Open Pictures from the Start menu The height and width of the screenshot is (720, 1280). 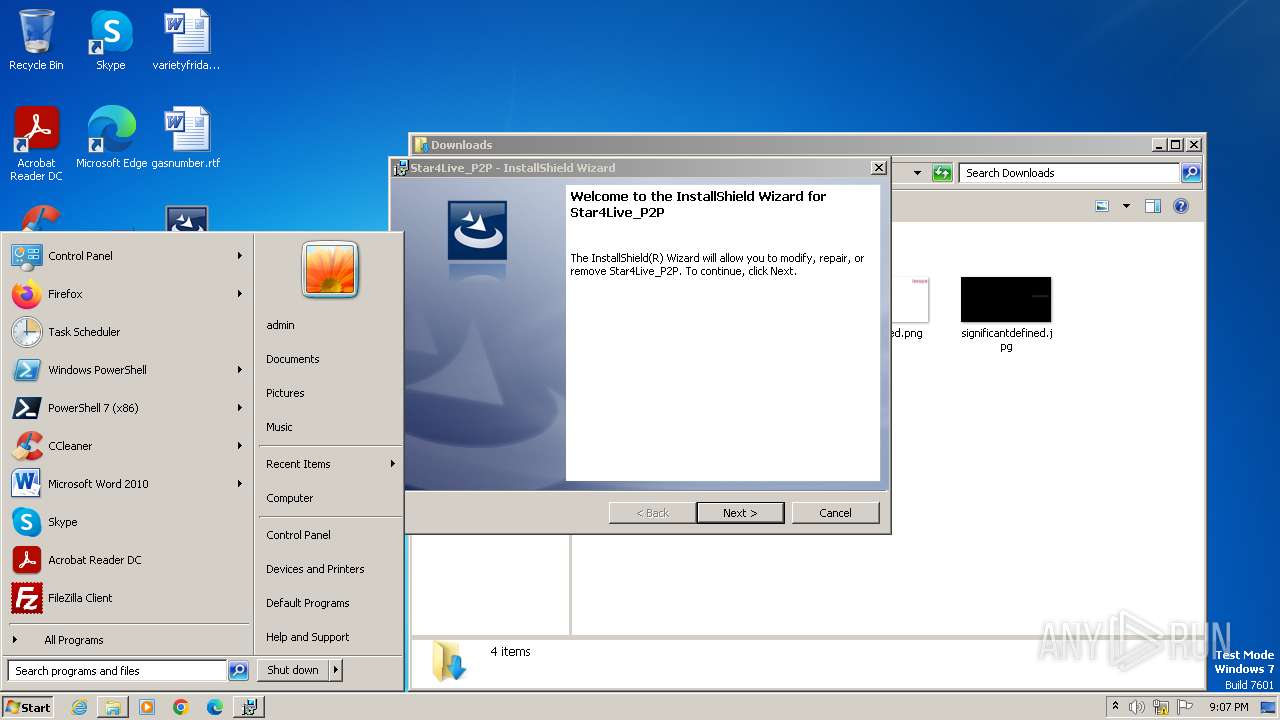(330, 393)
